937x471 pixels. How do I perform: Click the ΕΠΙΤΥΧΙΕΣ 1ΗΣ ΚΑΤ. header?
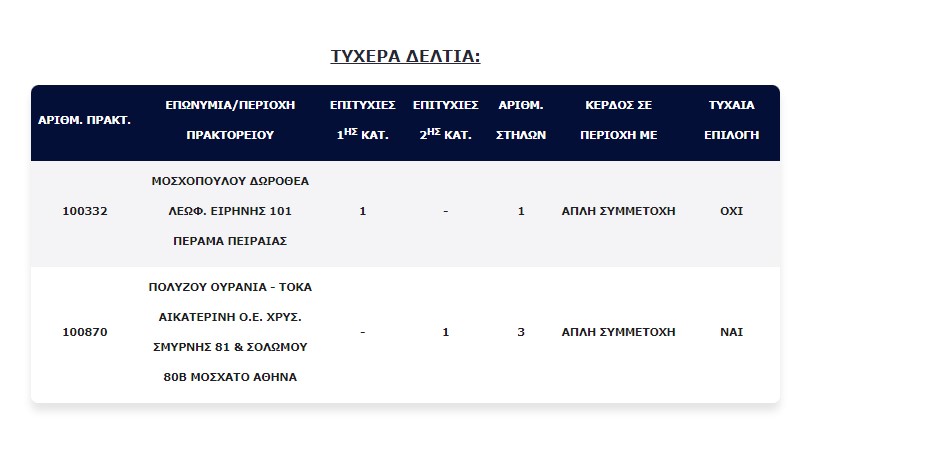tap(363, 119)
